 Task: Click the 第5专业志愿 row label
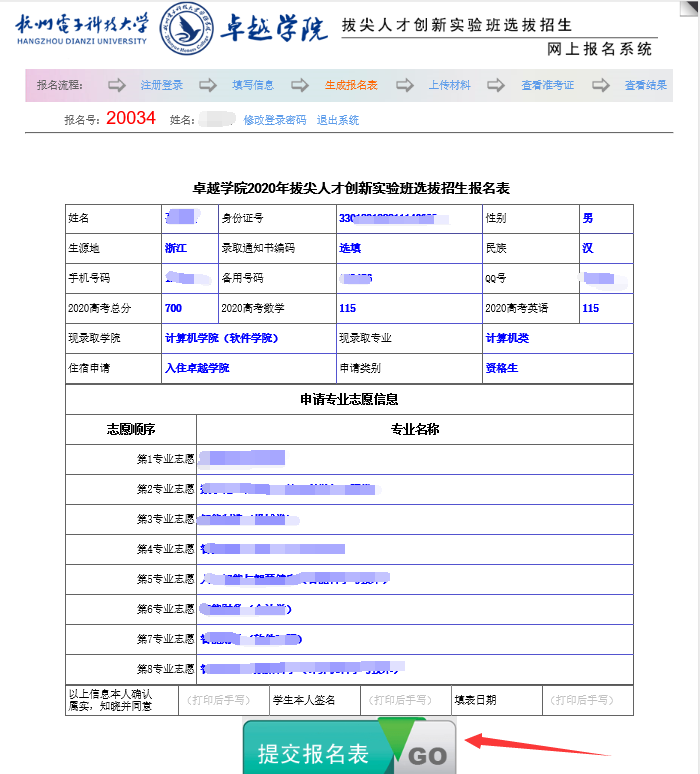pos(165,579)
